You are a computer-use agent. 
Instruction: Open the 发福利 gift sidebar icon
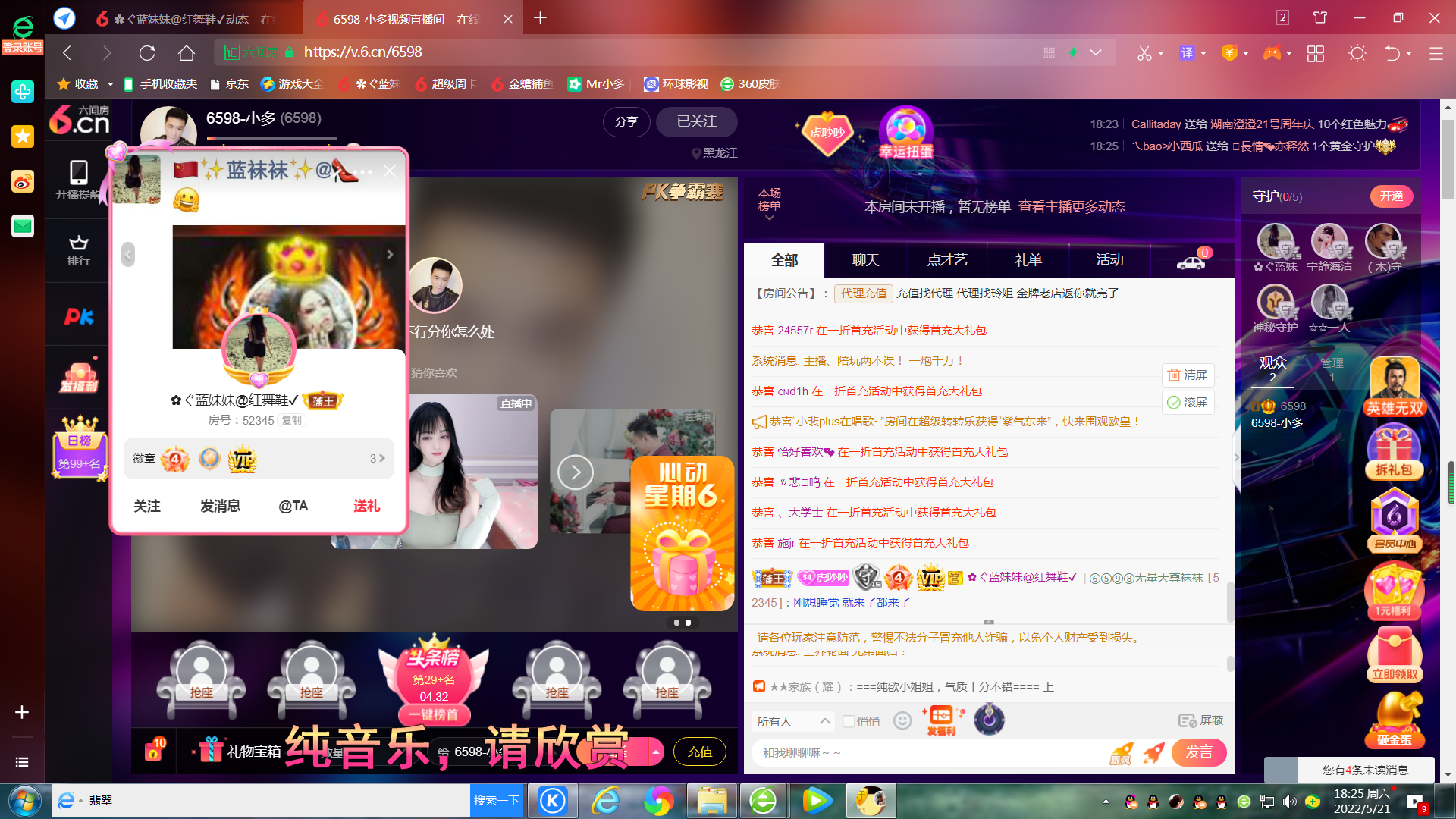[79, 377]
